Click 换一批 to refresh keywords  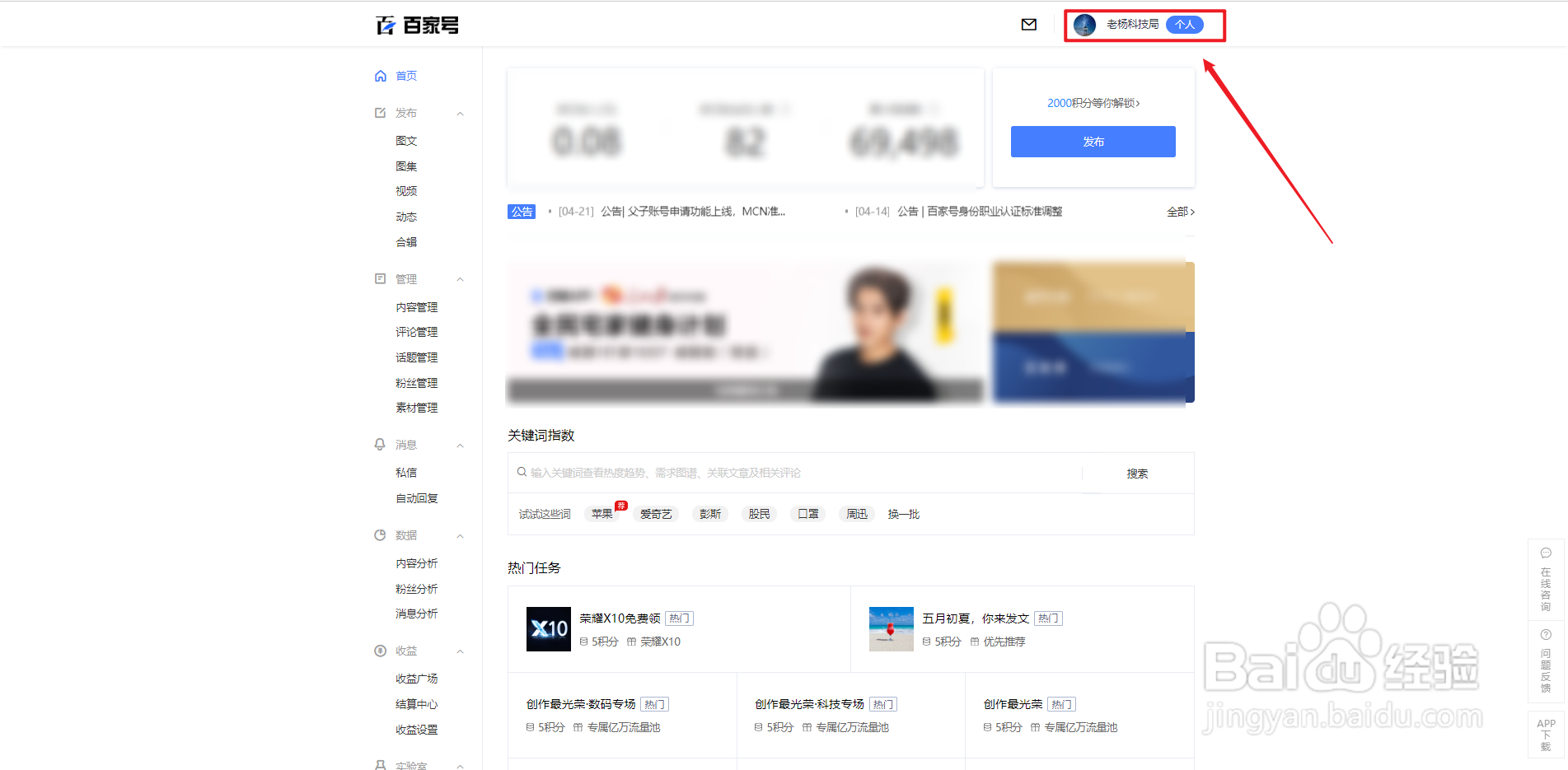coord(903,514)
